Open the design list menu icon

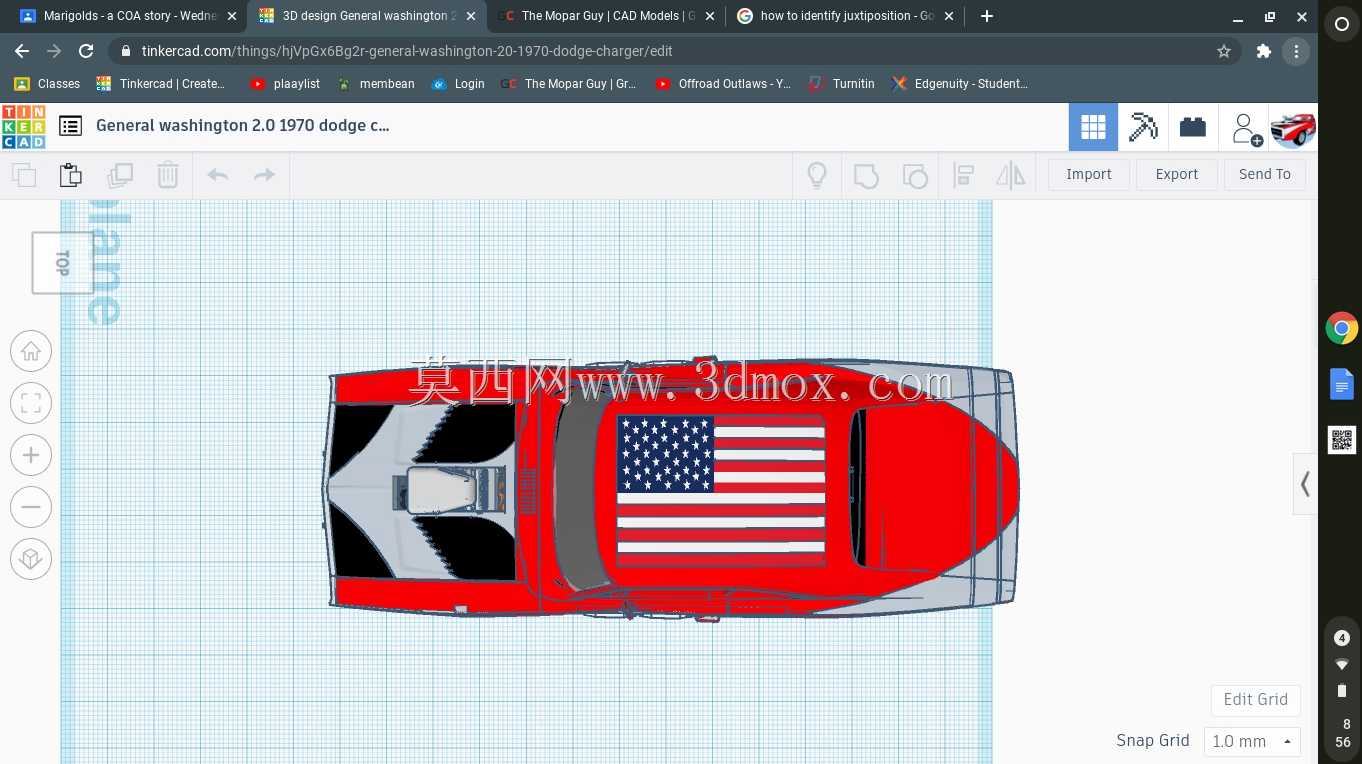[x=70, y=126]
